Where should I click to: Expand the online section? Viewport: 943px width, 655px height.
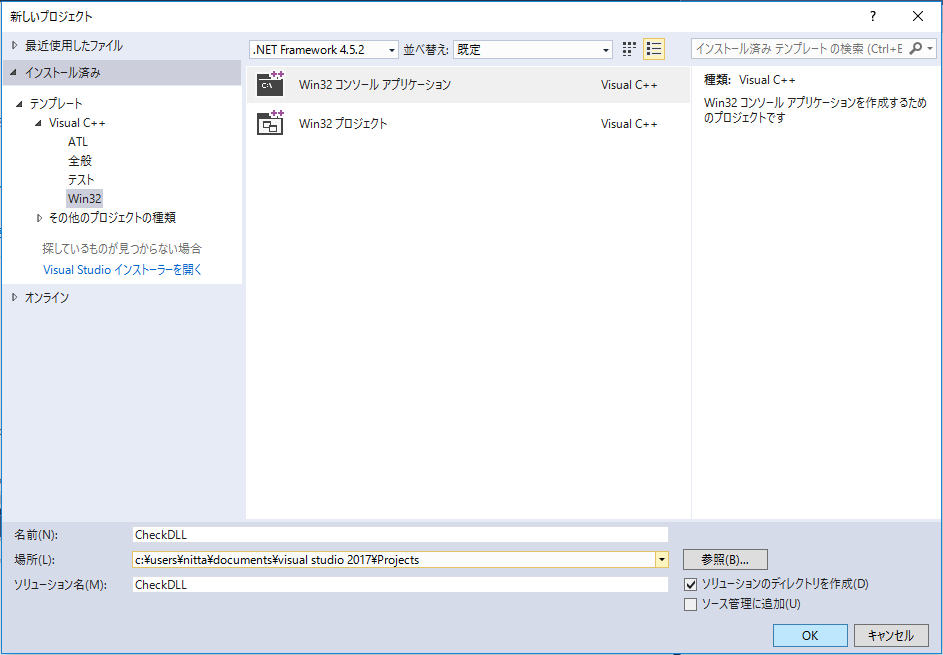14,298
